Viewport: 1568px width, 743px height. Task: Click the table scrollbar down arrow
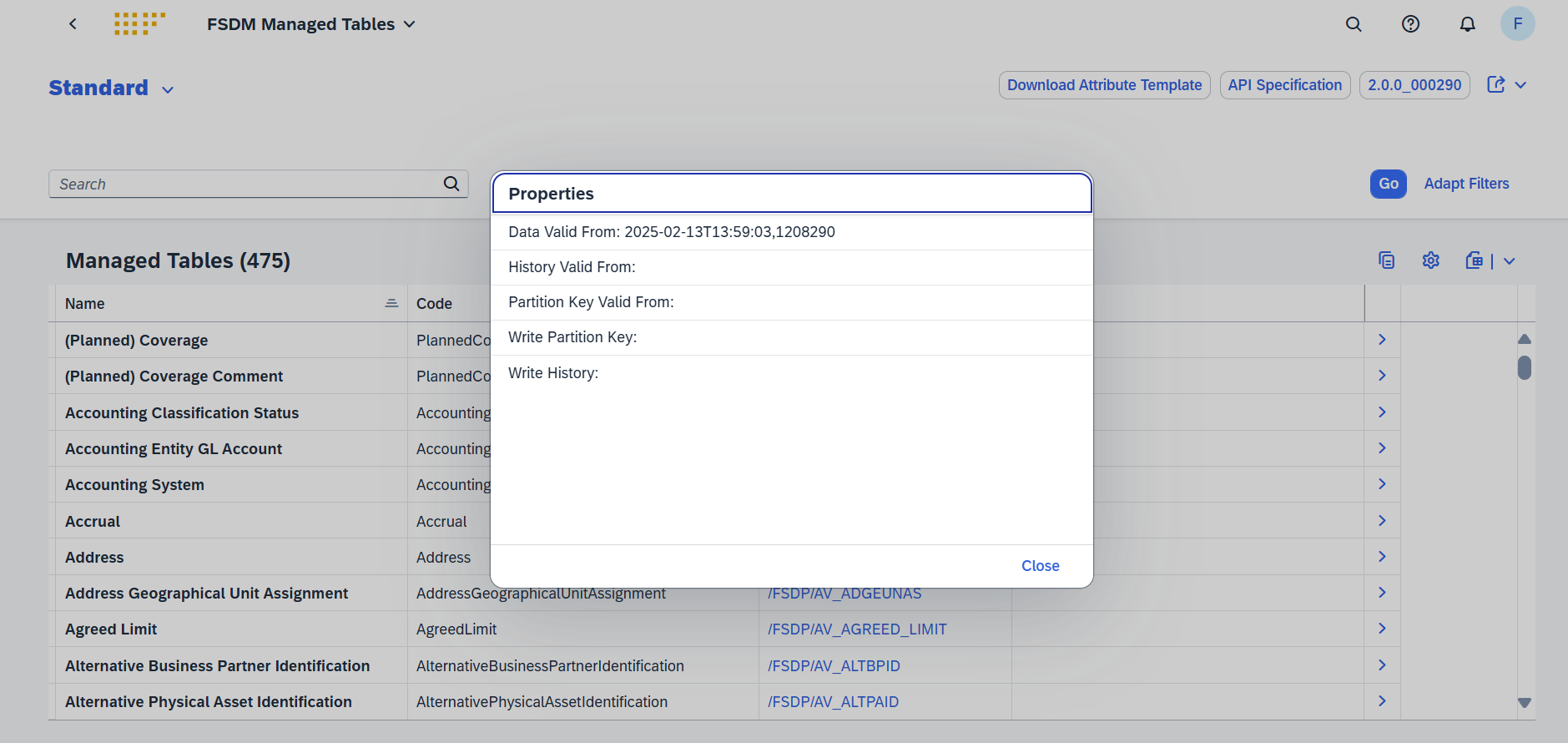(1524, 703)
